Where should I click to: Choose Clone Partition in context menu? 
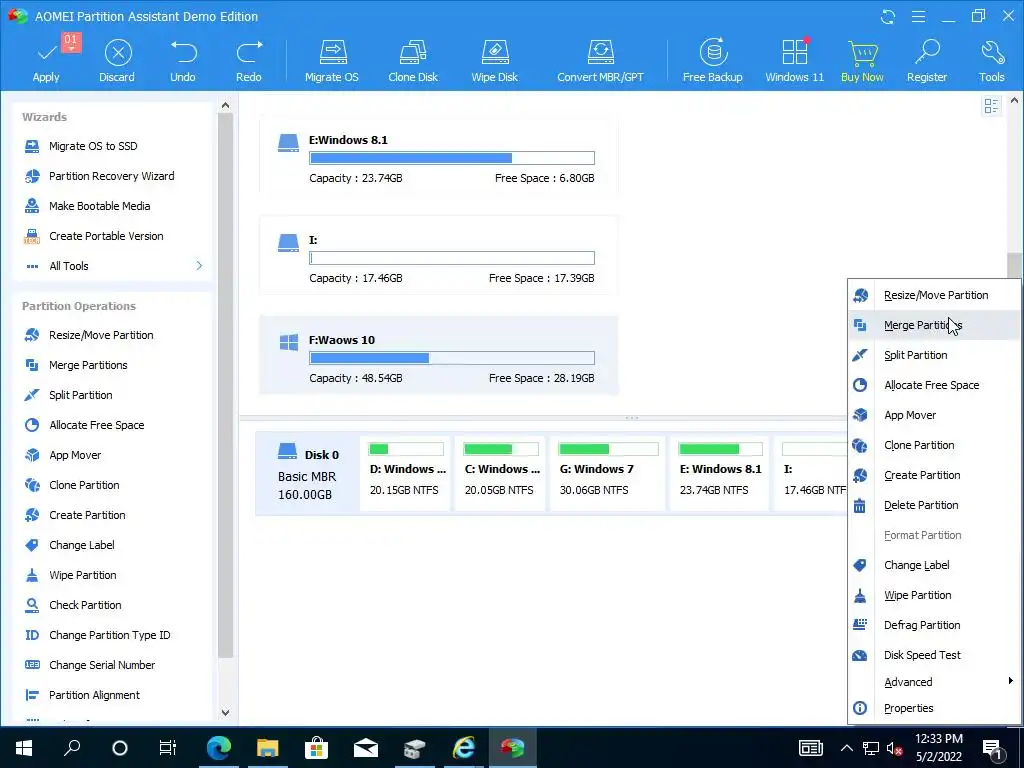(935, 445)
